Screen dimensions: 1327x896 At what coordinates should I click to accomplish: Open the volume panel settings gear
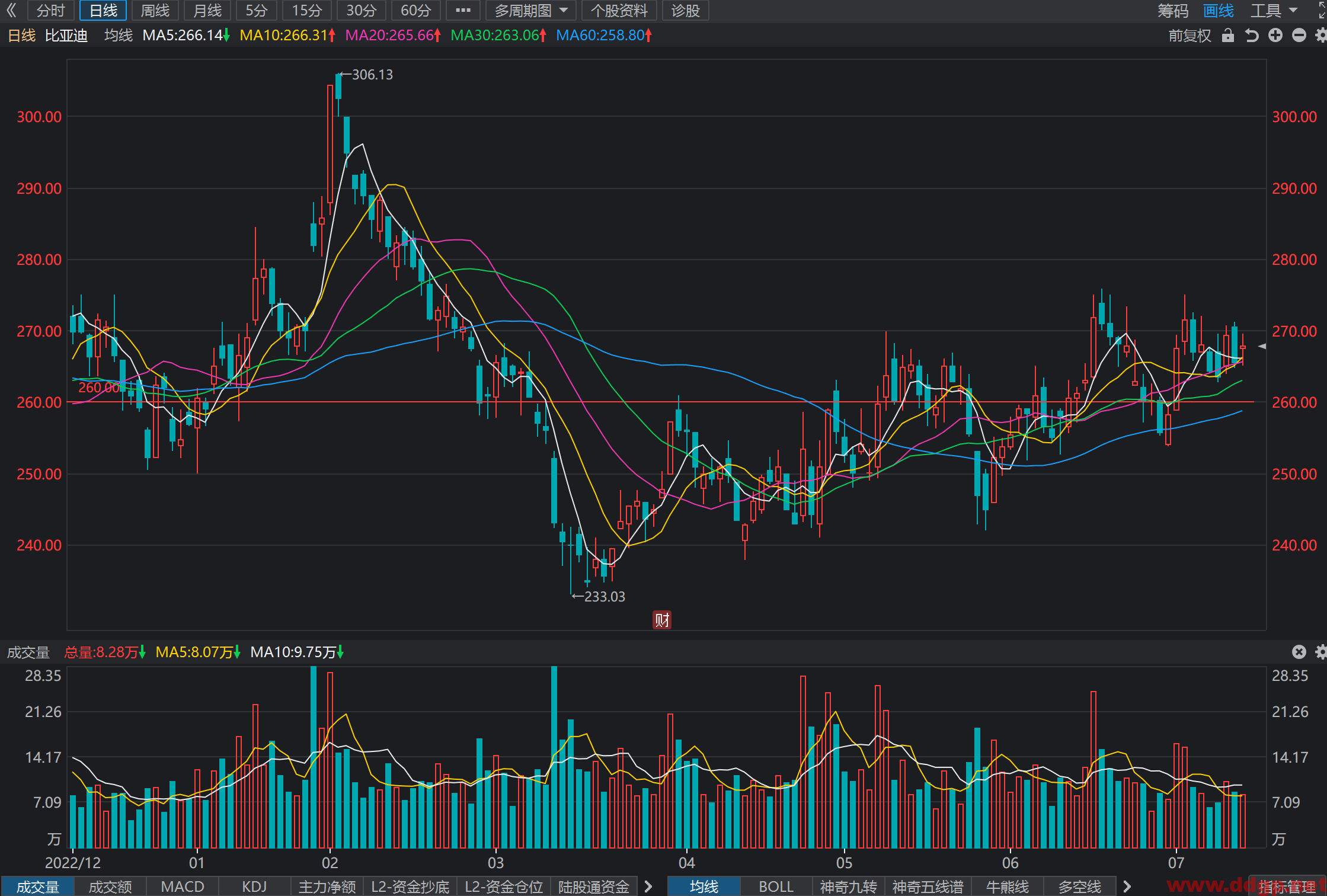tap(1321, 652)
